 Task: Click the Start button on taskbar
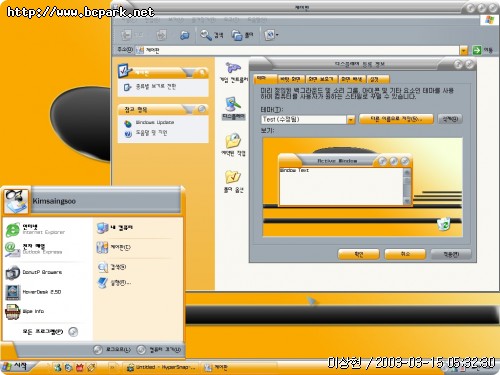point(16,366)
